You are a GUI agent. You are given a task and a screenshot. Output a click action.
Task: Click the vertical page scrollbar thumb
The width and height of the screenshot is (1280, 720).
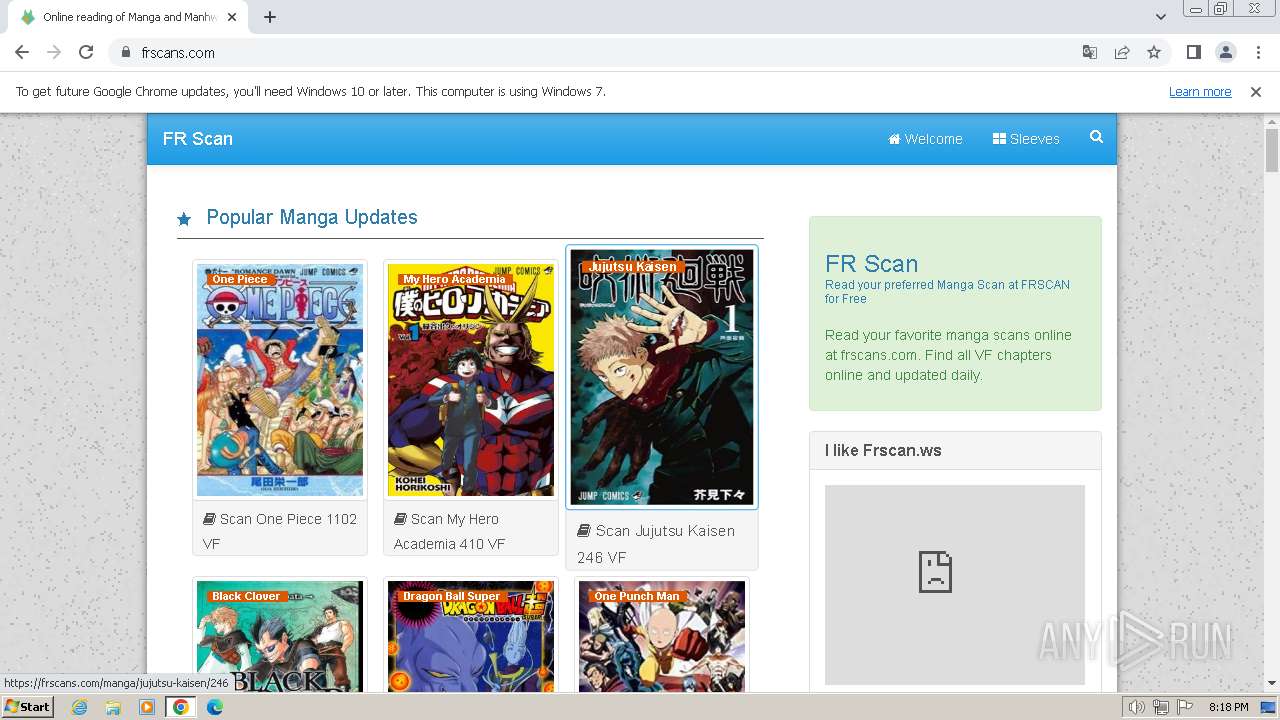1272,150
